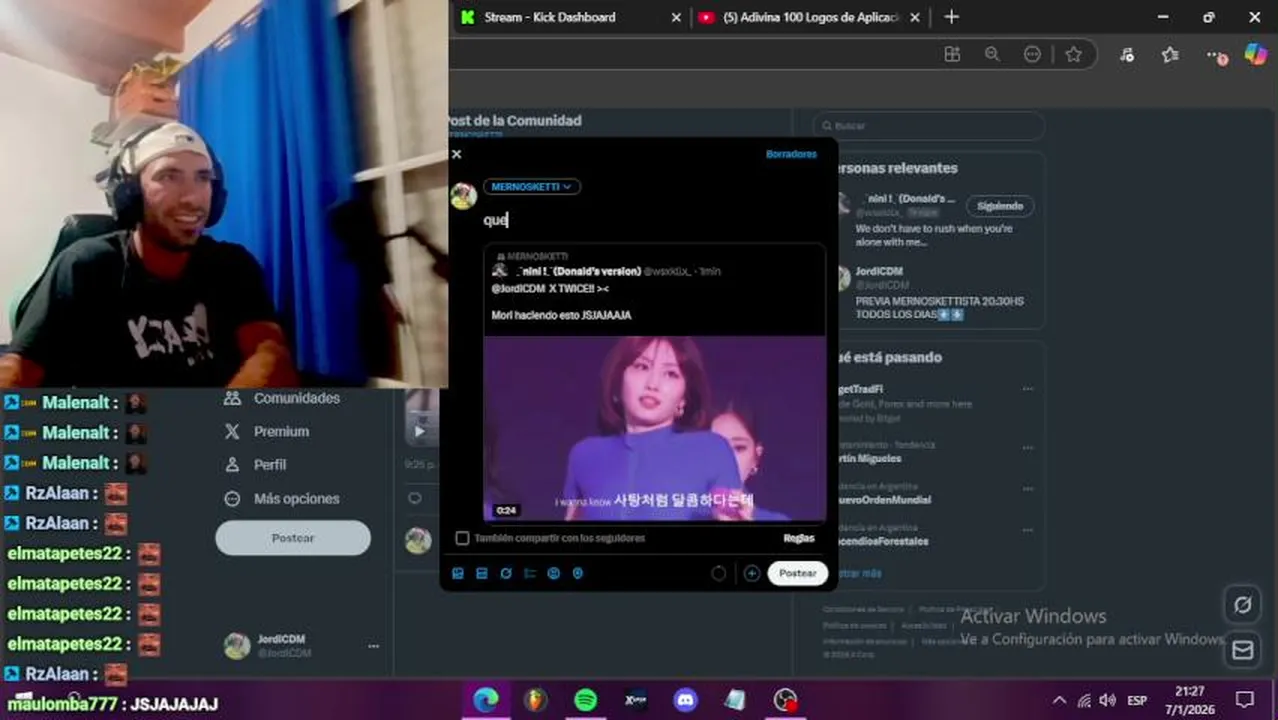Open the apps icon in address bar
Screen dimensions: 1278x720
pos(952,54)
